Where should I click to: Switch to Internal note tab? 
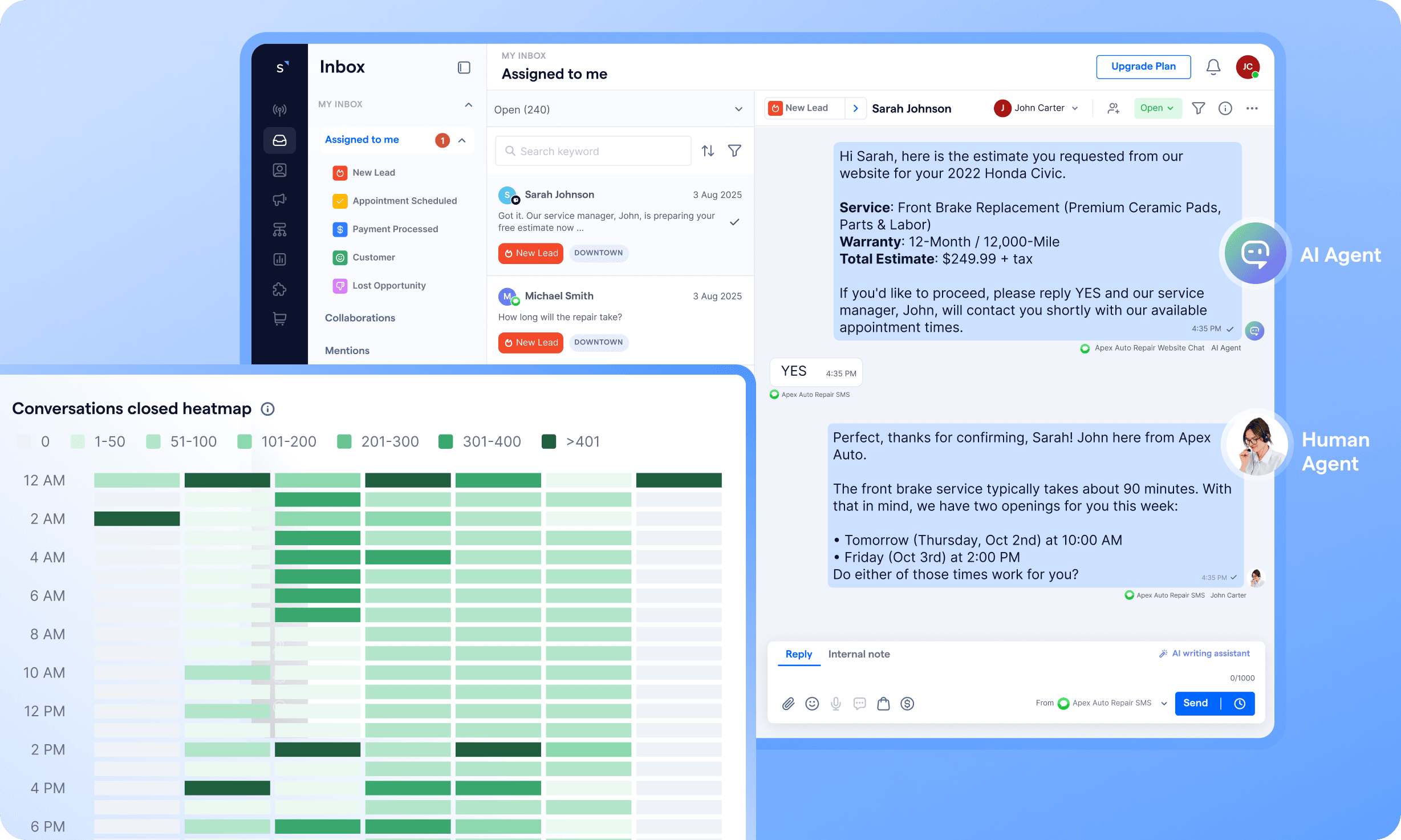[x=859, y=654]
